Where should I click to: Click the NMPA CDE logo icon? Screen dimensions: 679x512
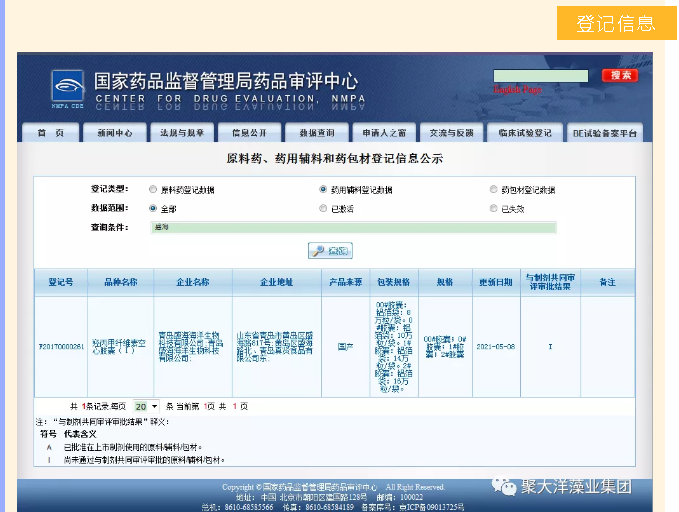click(67, 87)
